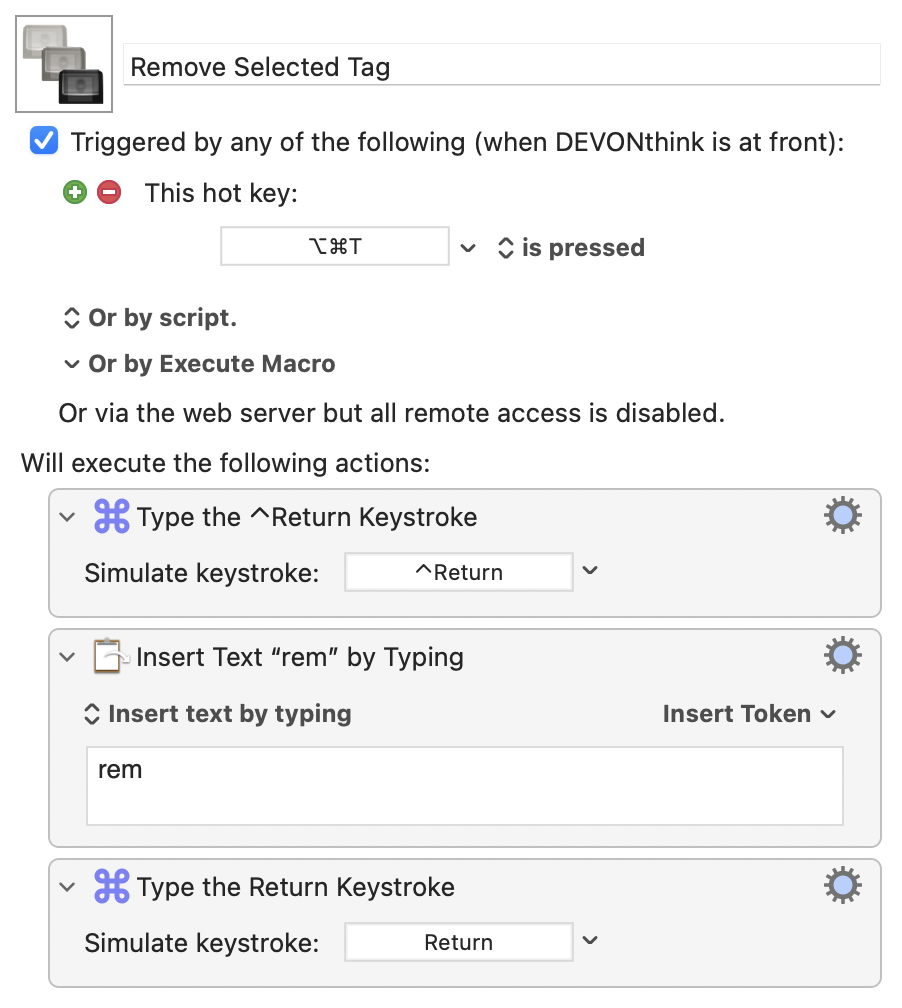The image size is (902, 1008).
Task: Collapse the Insert Text "rem" action
Action: 67,657
